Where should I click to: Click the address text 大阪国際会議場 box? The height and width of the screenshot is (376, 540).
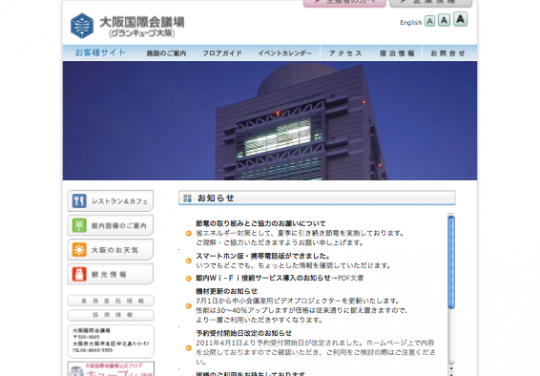point(111,341)
